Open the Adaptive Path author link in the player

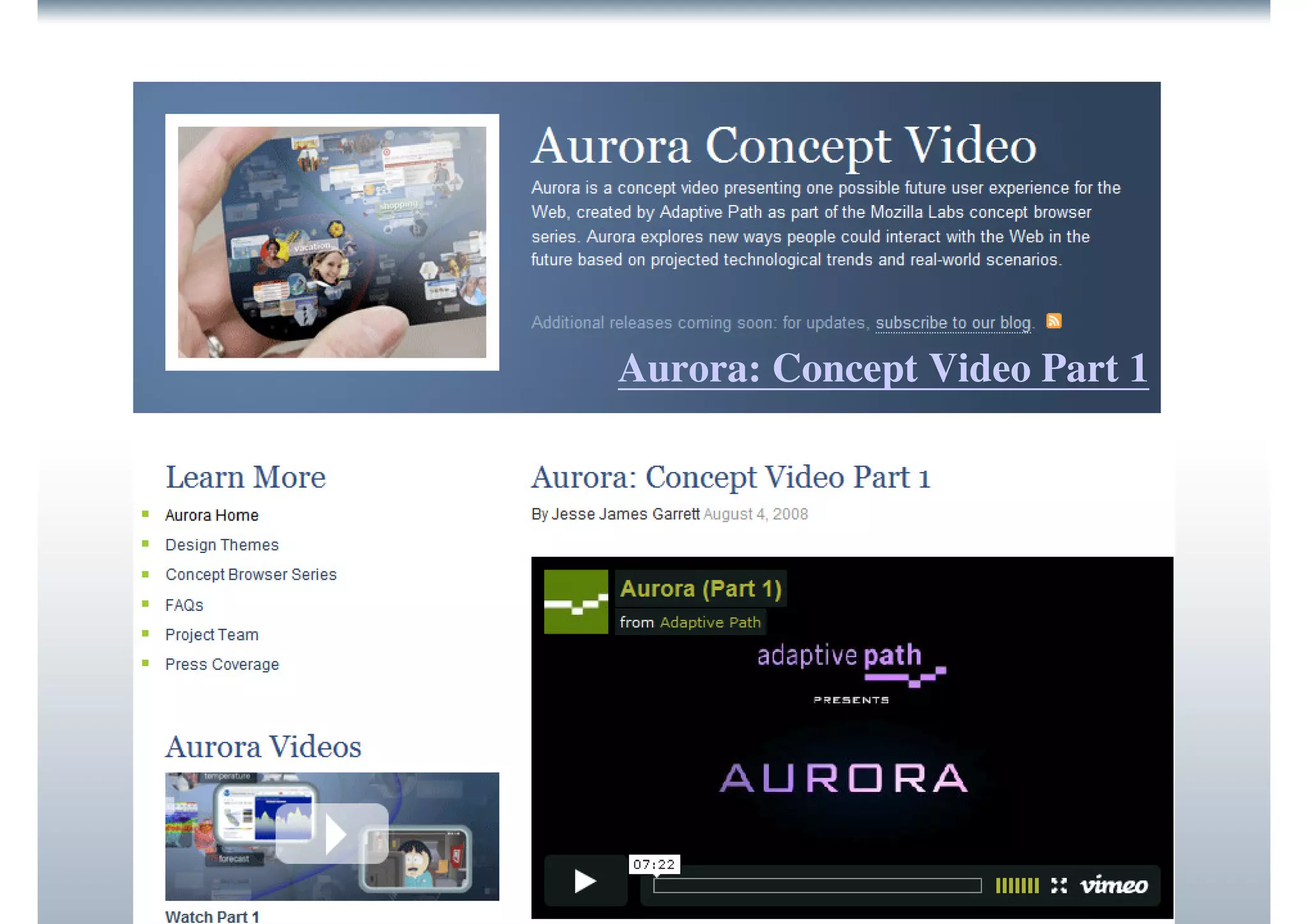click(710, 622)
